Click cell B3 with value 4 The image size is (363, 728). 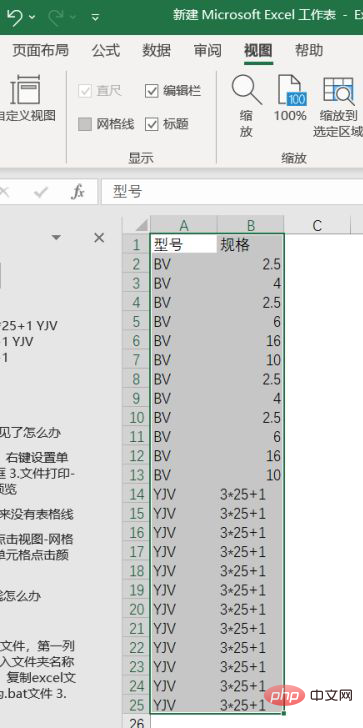pos(251,283)
